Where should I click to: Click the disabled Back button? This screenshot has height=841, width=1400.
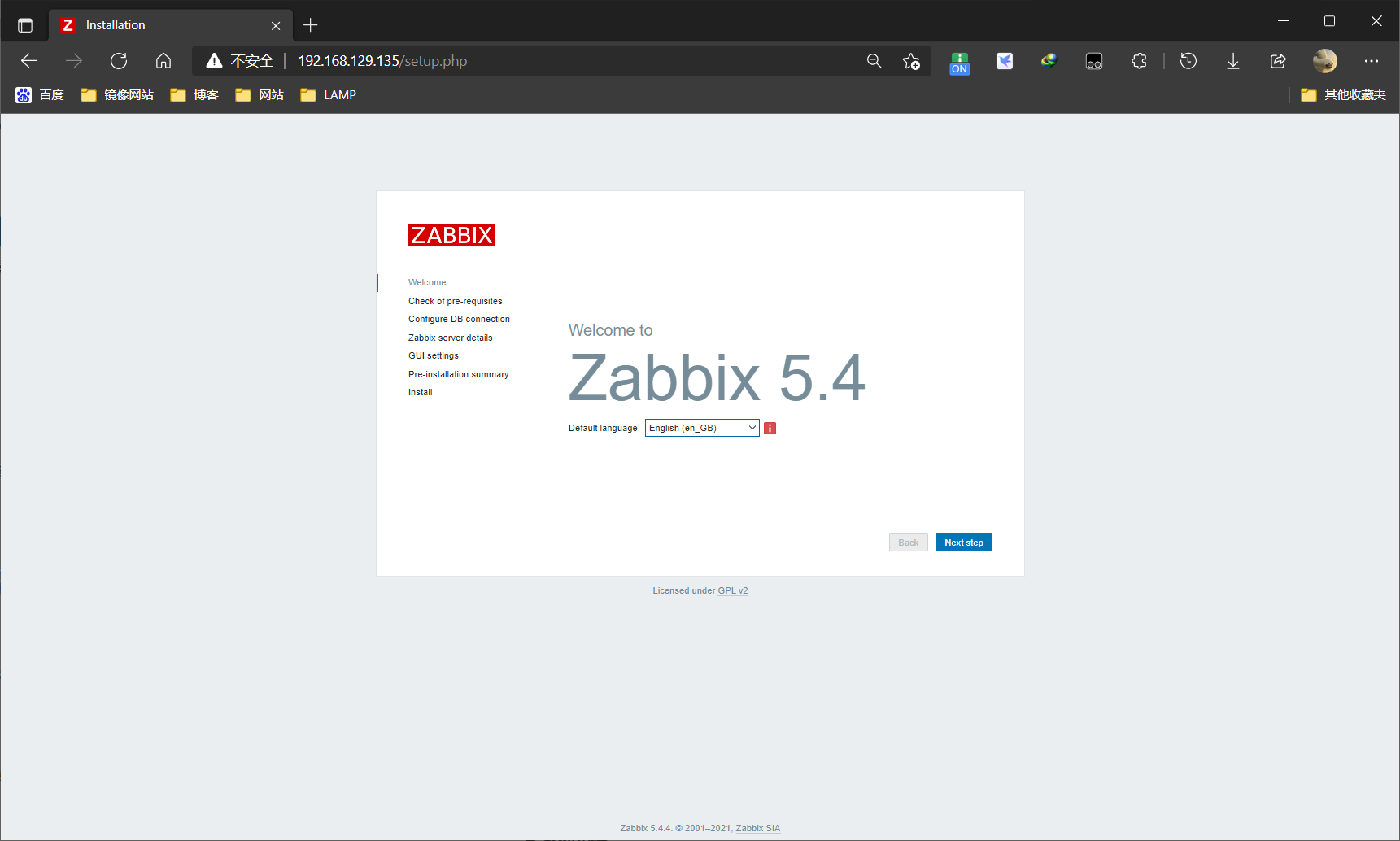[x=909, y=543]
